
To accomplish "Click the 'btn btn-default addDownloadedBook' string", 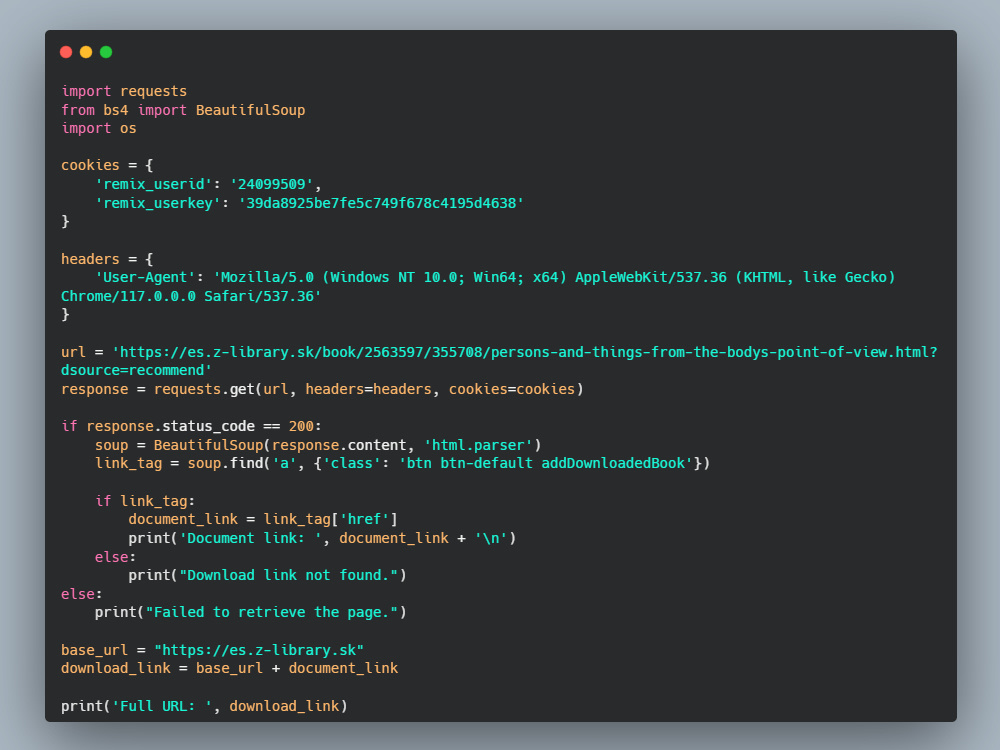I will click(x=546, y=464).
